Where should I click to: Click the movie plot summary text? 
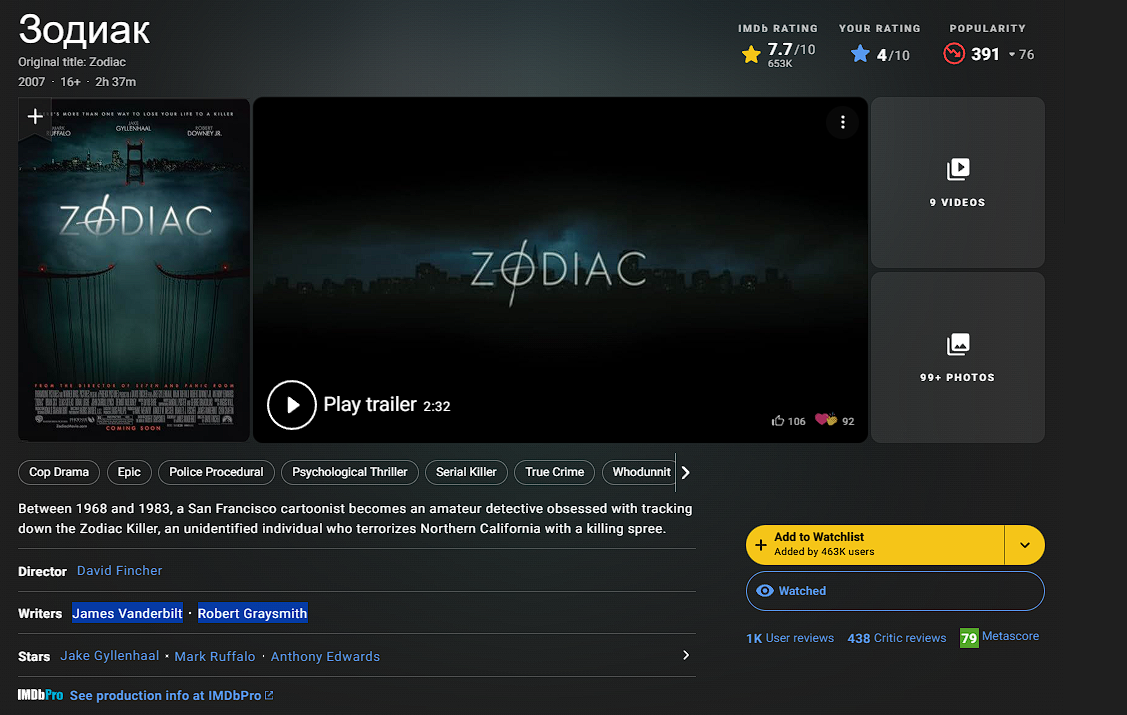point(355,518)
